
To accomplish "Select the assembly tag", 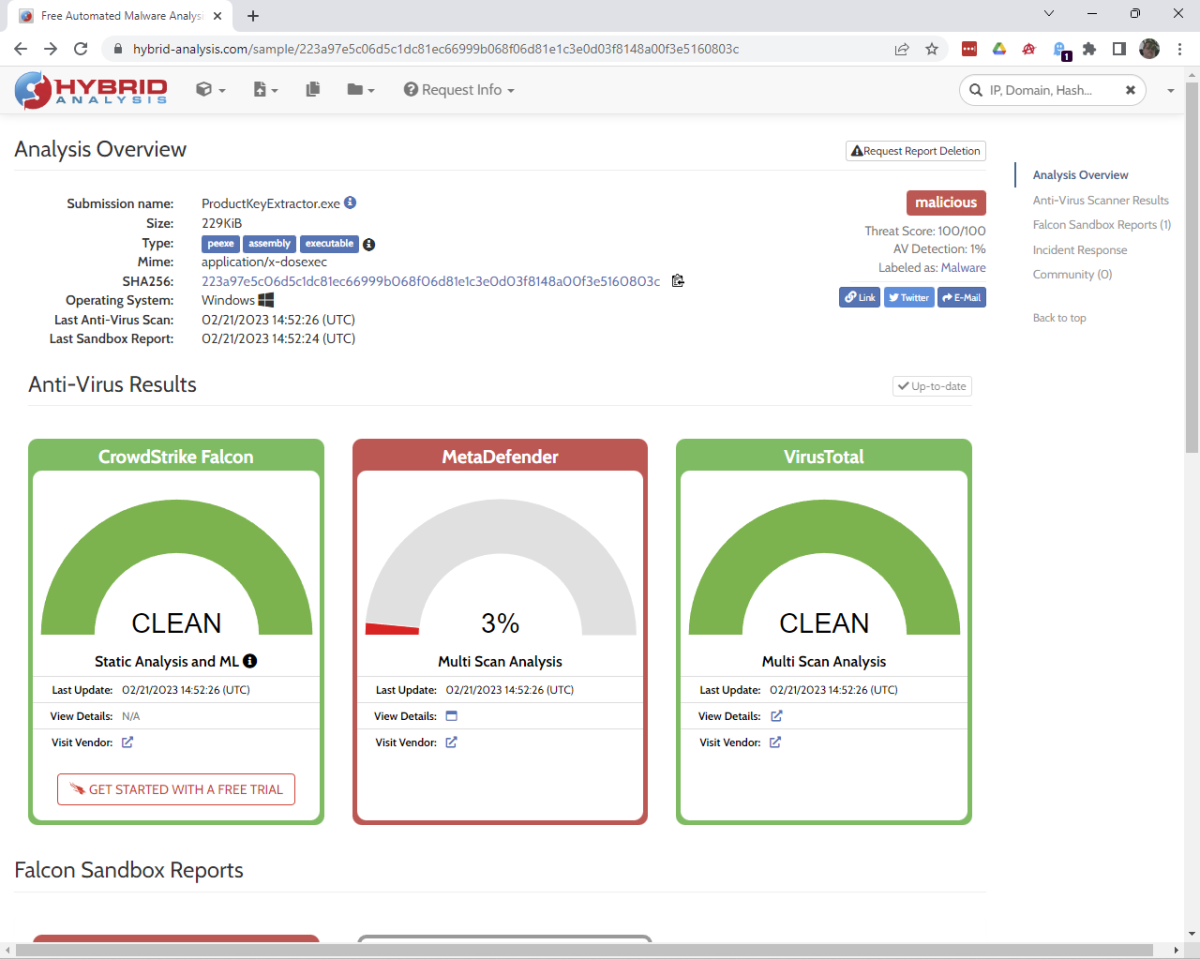I will click(269, 243).
